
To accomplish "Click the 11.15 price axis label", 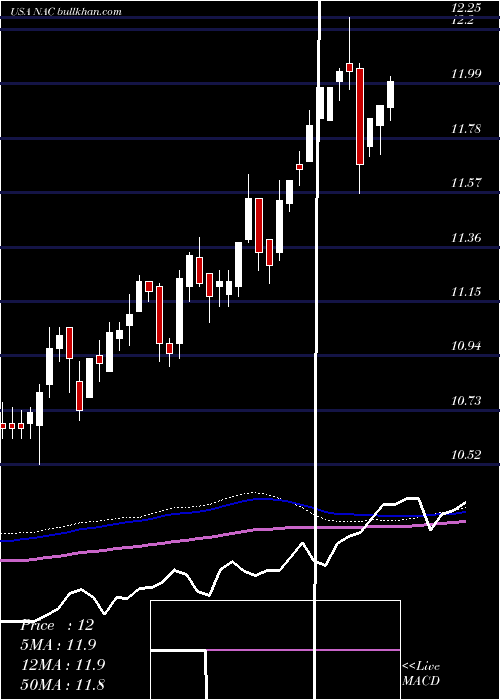I will click(x=466, y=292).
